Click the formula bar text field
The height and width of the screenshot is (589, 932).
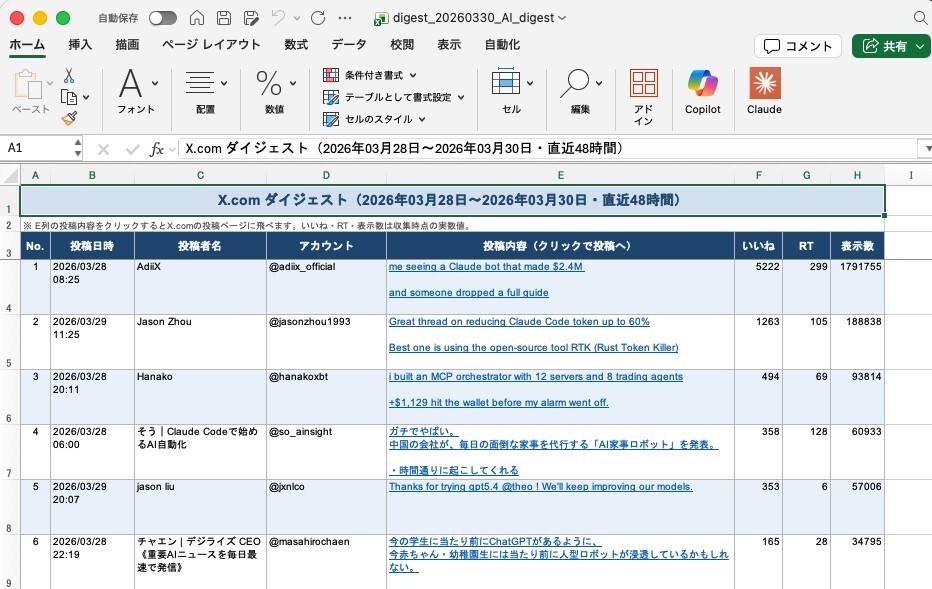[x=547, y=148]
